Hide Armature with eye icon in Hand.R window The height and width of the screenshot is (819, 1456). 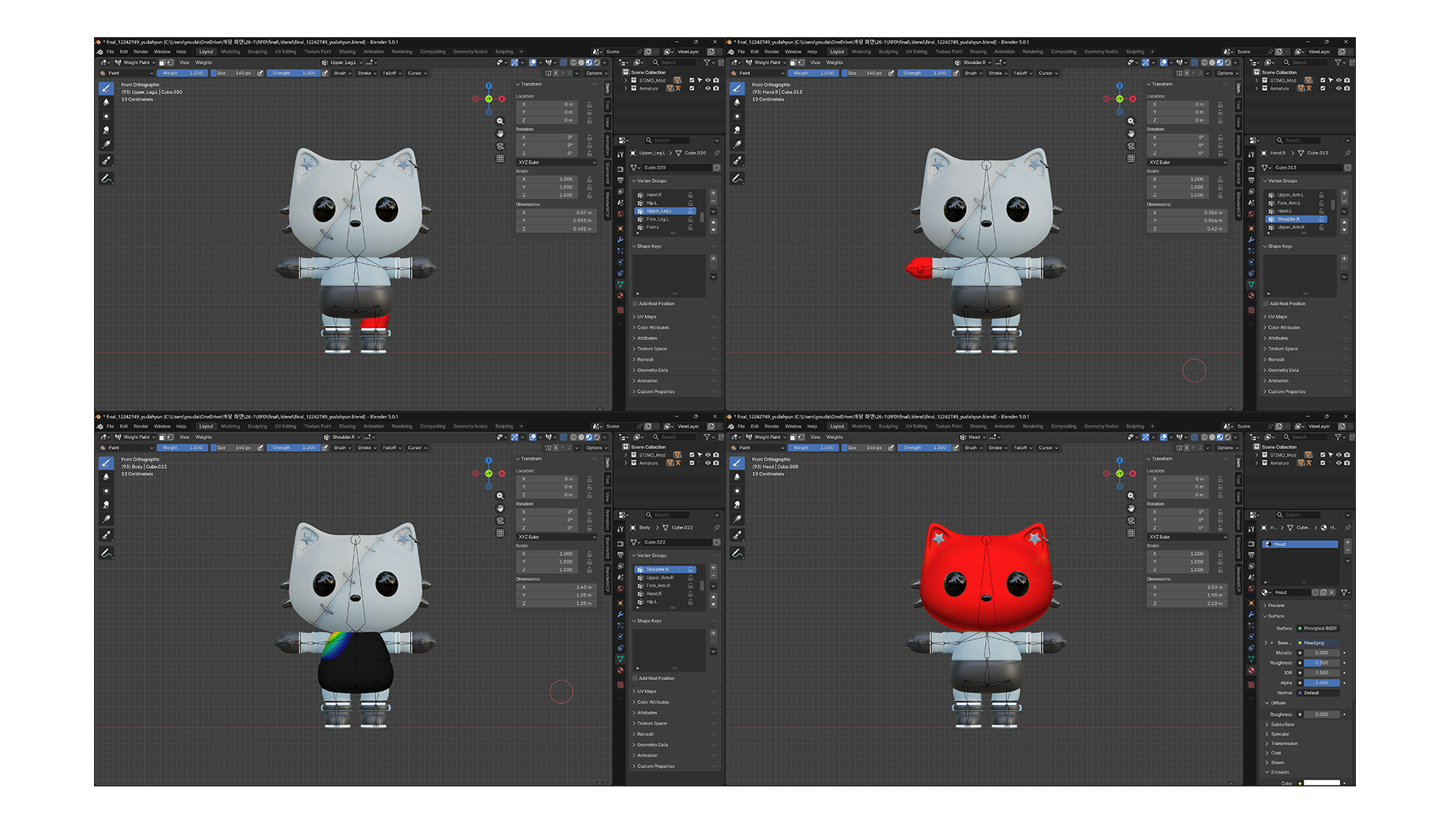1338,88
